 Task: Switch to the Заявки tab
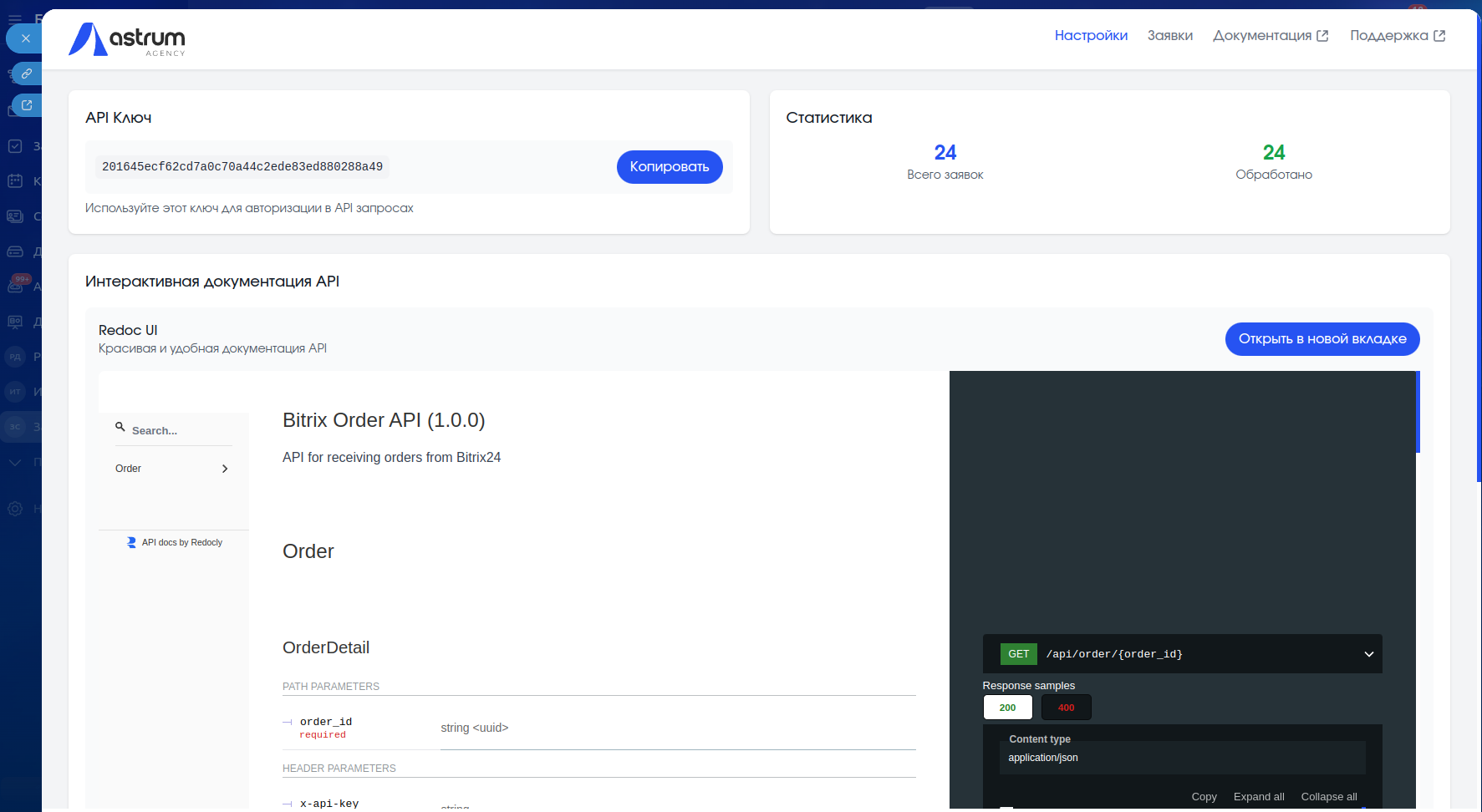pyautogui.click(x=1169, y=36)
